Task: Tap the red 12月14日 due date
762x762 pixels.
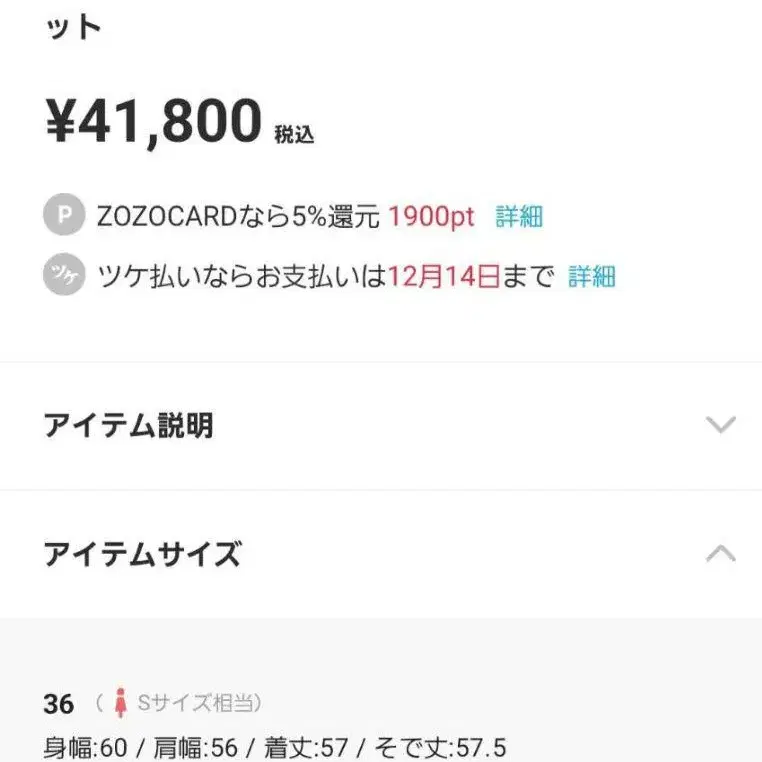Action: 443,276
